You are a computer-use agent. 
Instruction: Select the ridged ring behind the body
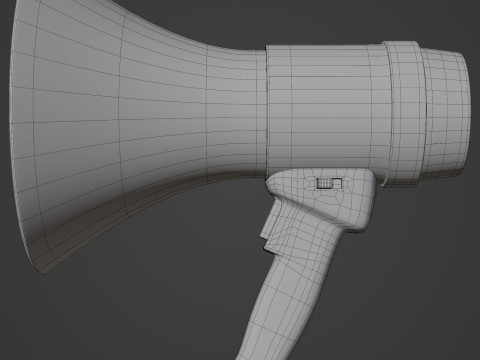pos(405,113)
